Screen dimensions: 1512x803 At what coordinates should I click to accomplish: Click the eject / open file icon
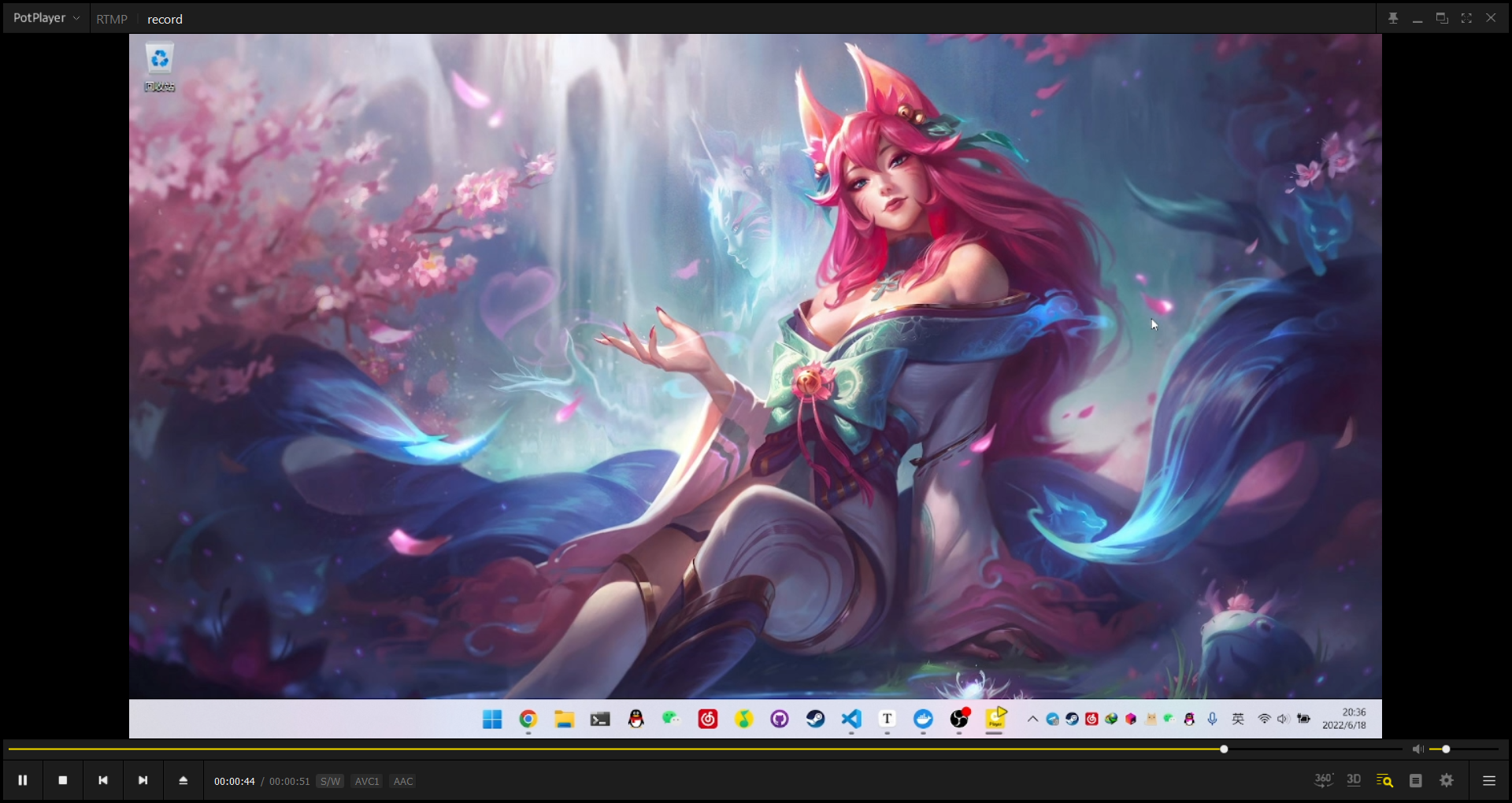[x=183, y=780]
